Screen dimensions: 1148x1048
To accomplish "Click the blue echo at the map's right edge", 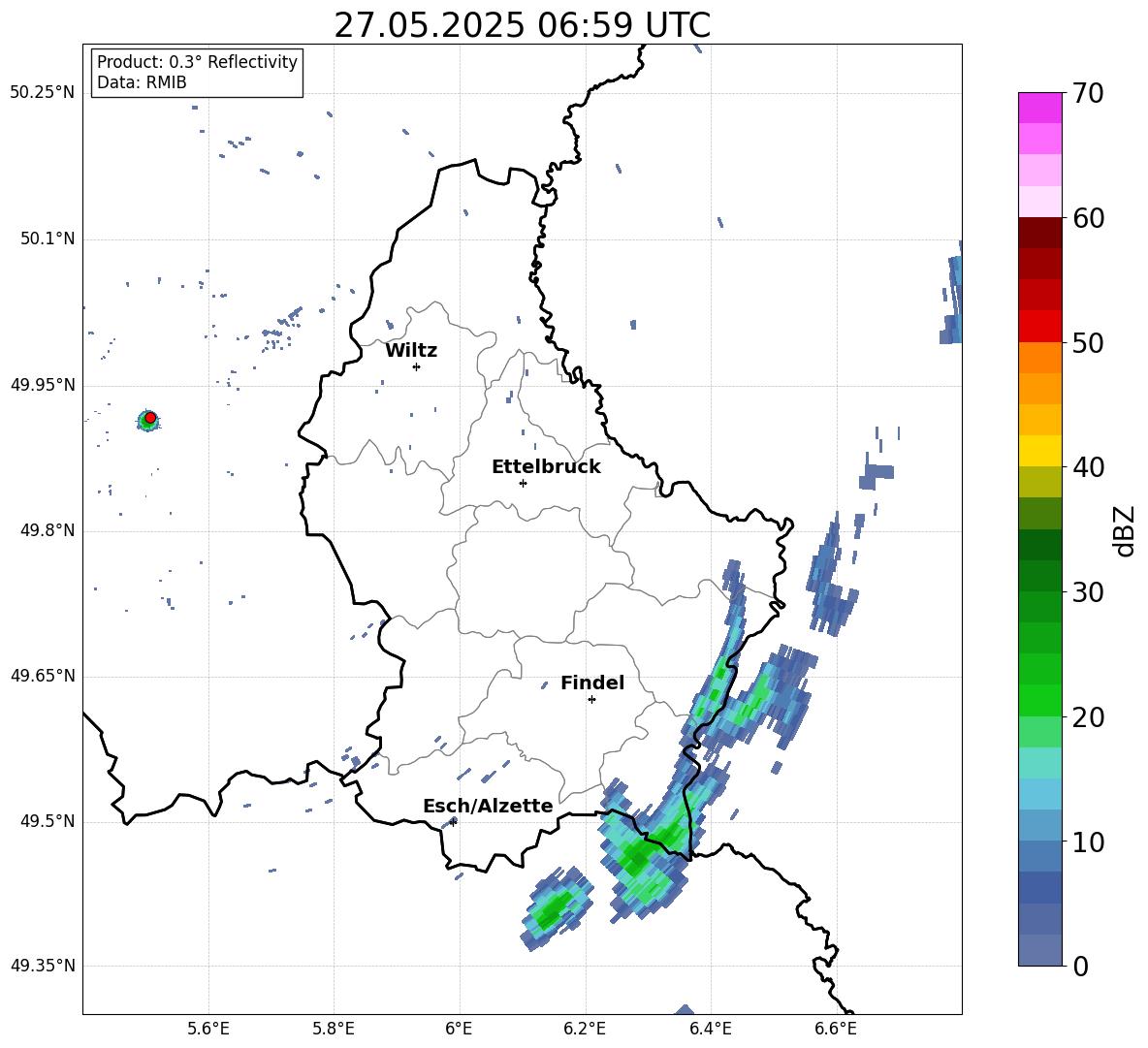I will tap(951, 291).
